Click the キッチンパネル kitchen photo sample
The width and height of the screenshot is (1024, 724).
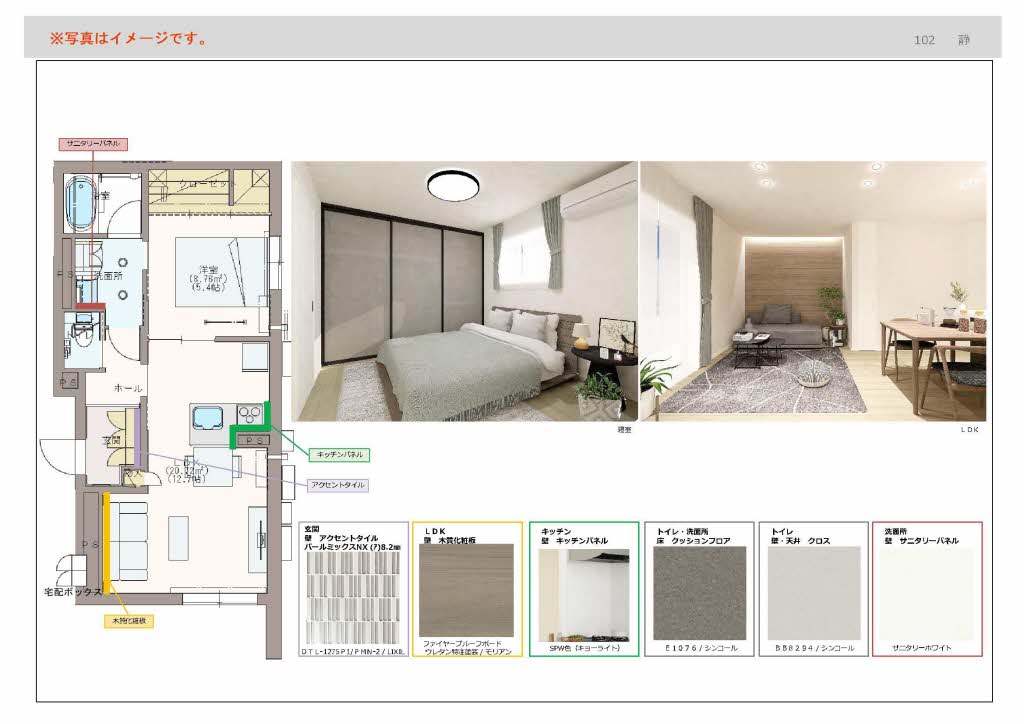point(583,594)
